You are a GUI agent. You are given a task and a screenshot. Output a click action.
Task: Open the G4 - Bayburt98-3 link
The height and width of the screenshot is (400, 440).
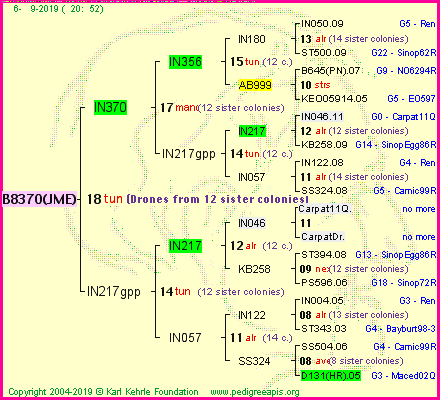(x=400, y=329)
